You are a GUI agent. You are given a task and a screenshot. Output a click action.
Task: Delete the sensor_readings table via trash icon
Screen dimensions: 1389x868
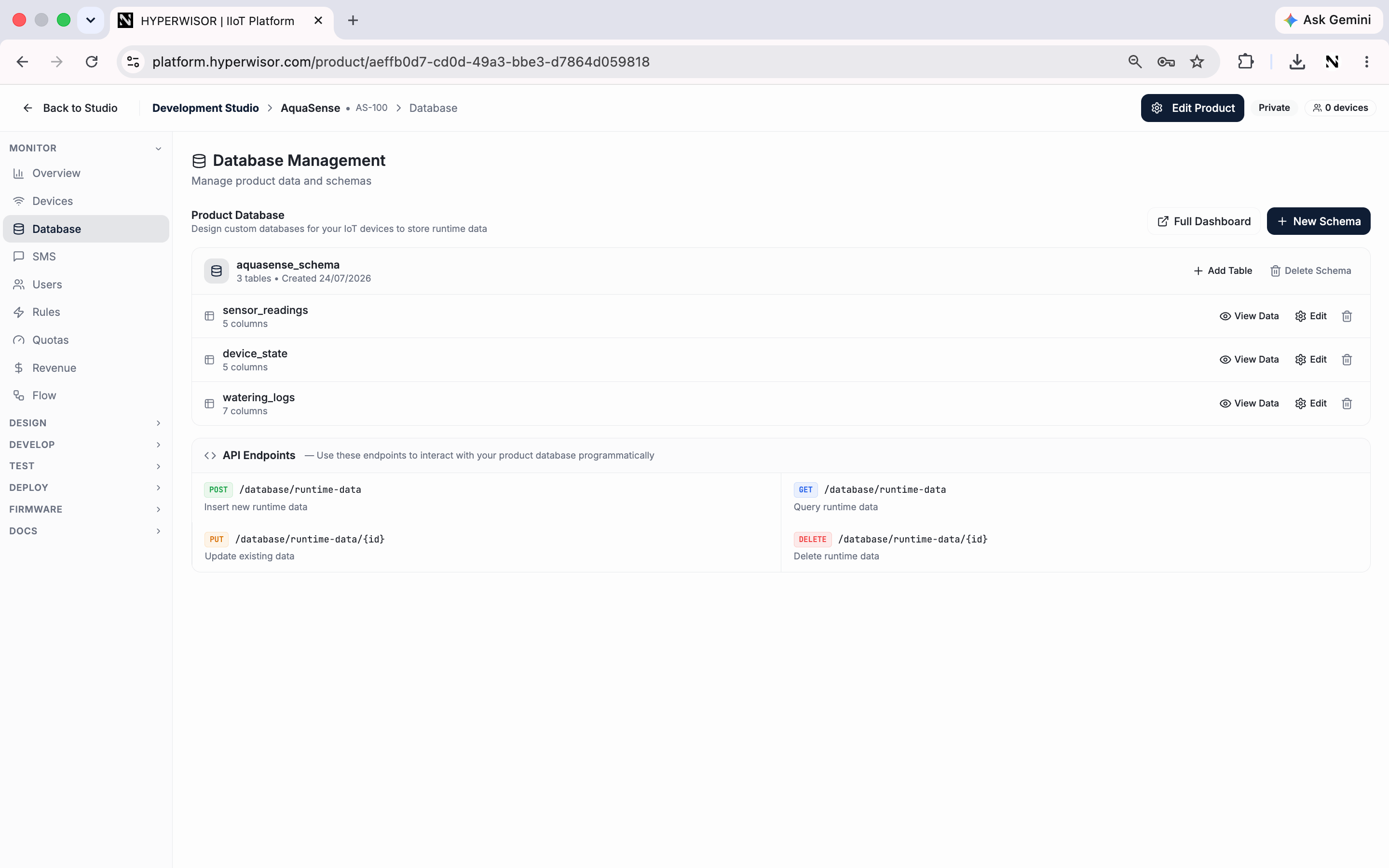pyautogui.click(x=1347, y=316)
